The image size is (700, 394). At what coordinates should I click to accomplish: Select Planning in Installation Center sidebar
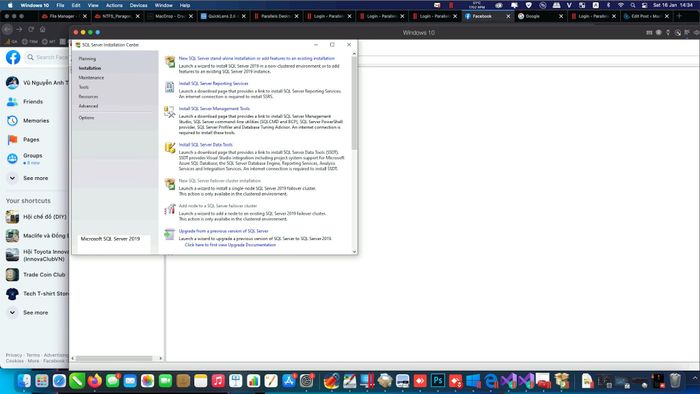(x=87, y=59)
